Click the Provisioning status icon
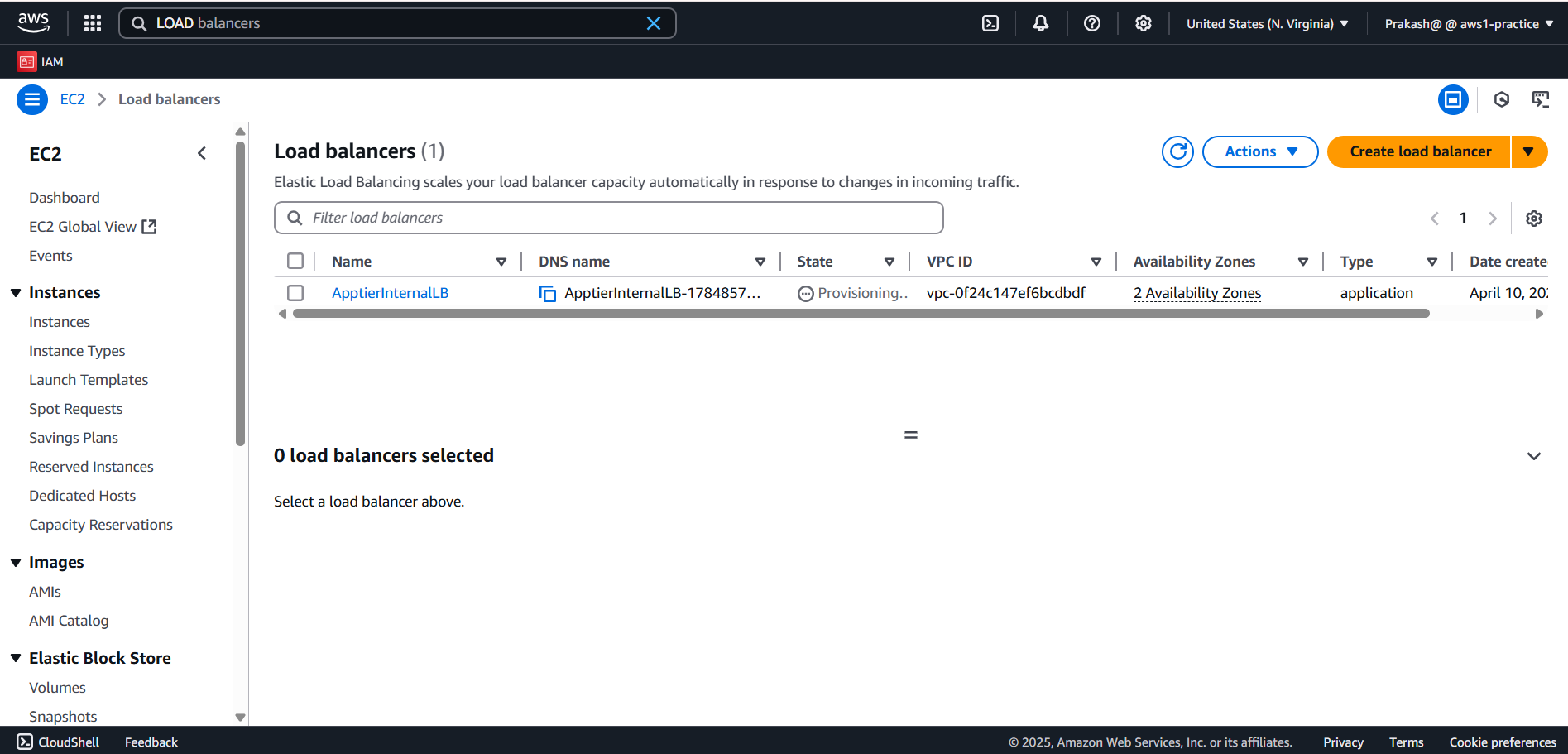The width and height of the screenshot is (1568, 754). [806, 294]
